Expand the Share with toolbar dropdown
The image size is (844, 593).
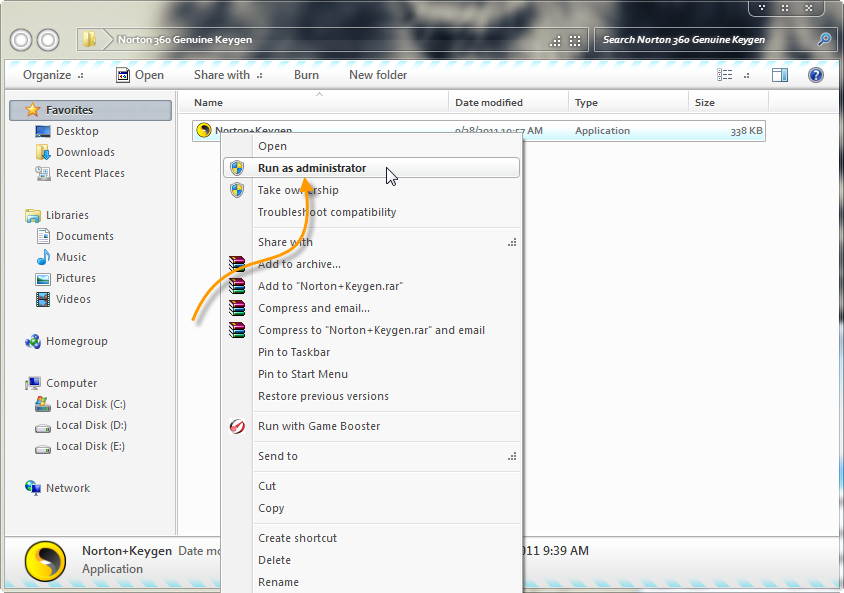tap(228, 75)
